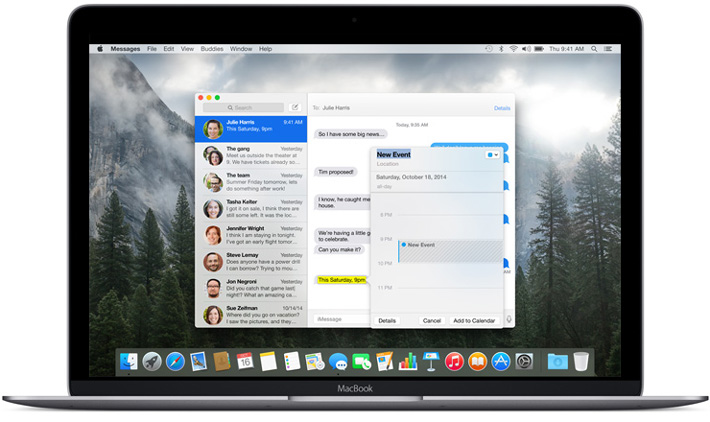Open Contacts from the Dock
The height and width of the screenshot is (422, 710).
(x=222, y=362)
